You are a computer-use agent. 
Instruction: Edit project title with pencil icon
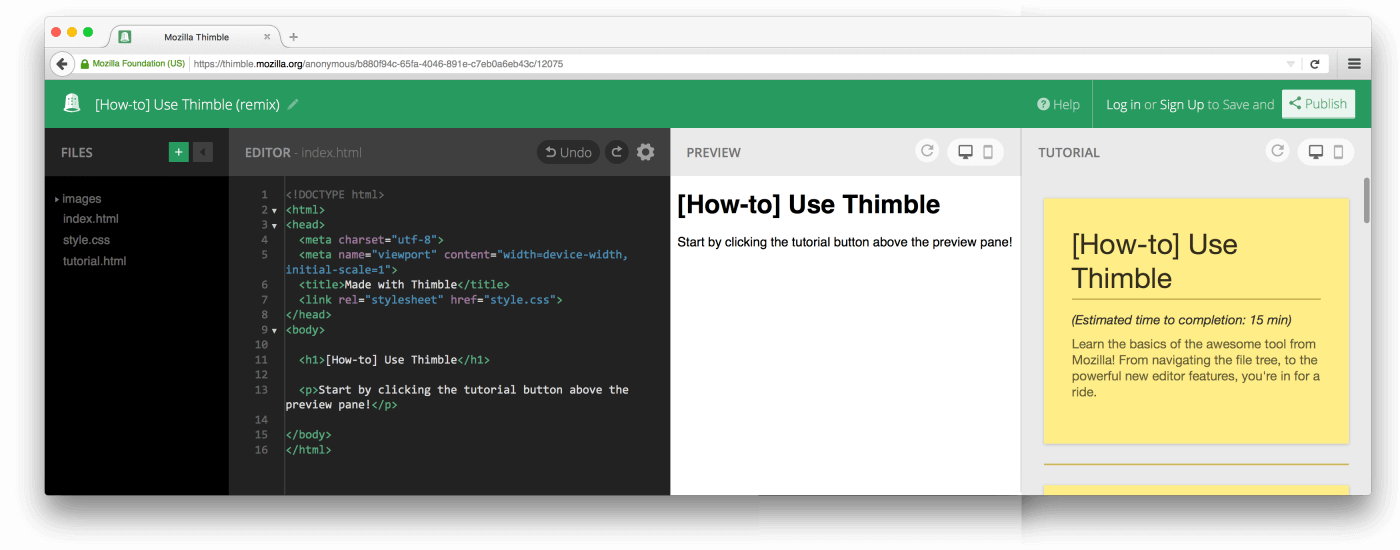coord(293,104)
